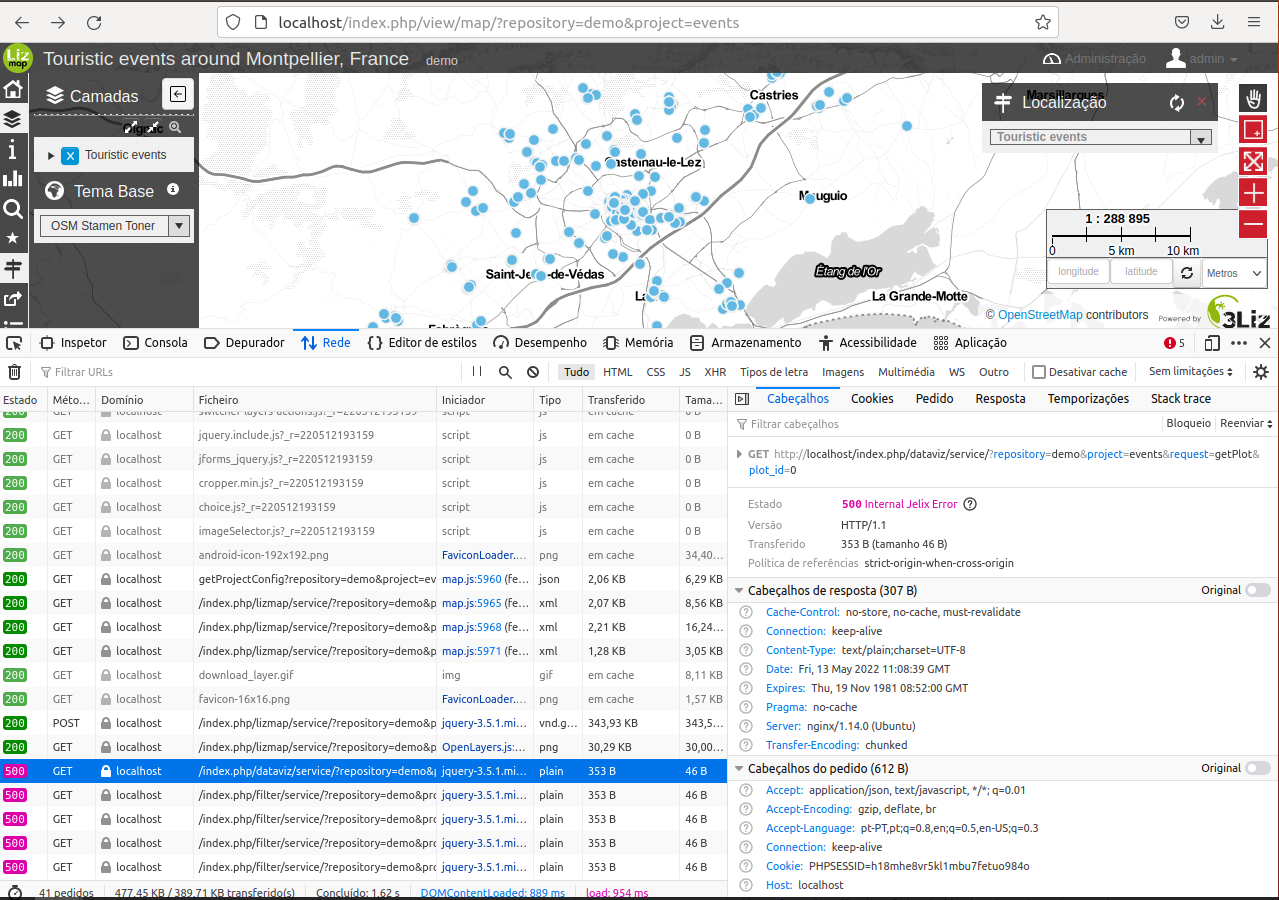Screen dimensions: 1279x900
Task: Select the pan hand tool on the map
Action: click(1253, 98)
